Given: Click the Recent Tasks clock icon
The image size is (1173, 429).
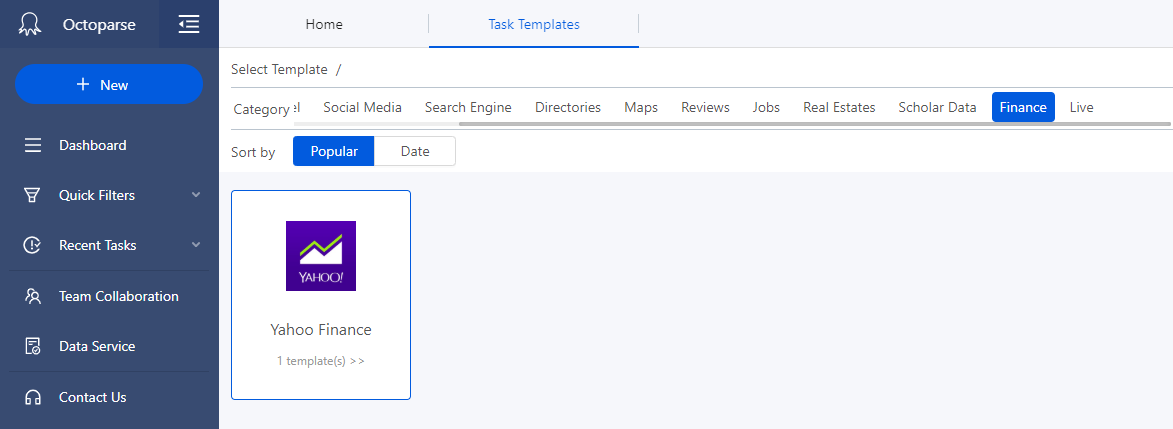Looking at the screenshot, I should [32, 246].
